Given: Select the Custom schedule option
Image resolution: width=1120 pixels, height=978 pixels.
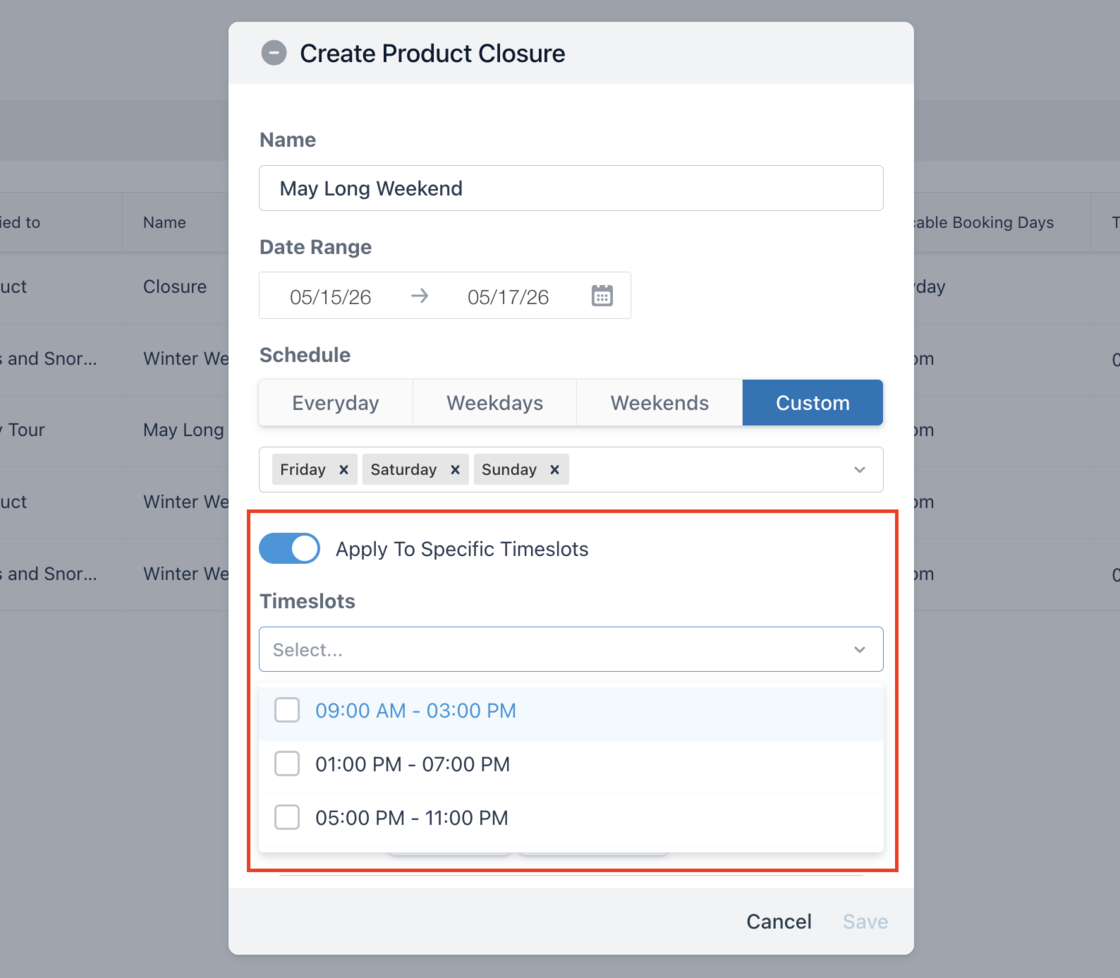Looking at the screenshot, I should point(813,403).
